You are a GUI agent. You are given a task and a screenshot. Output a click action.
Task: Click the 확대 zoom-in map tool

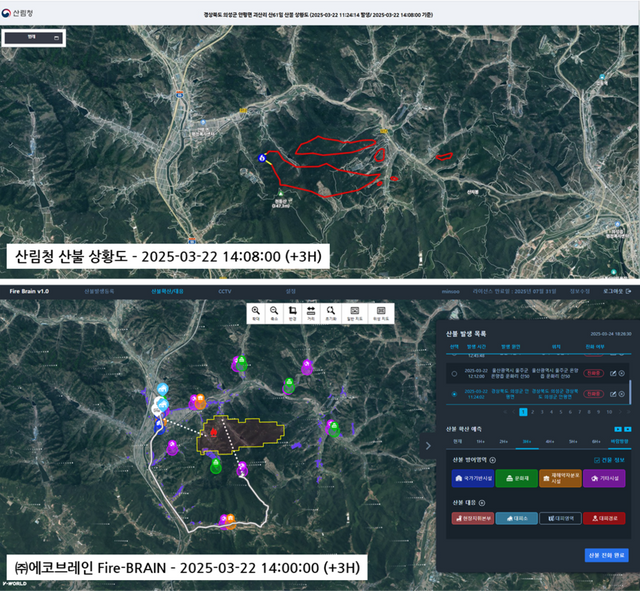coord(257,314)
